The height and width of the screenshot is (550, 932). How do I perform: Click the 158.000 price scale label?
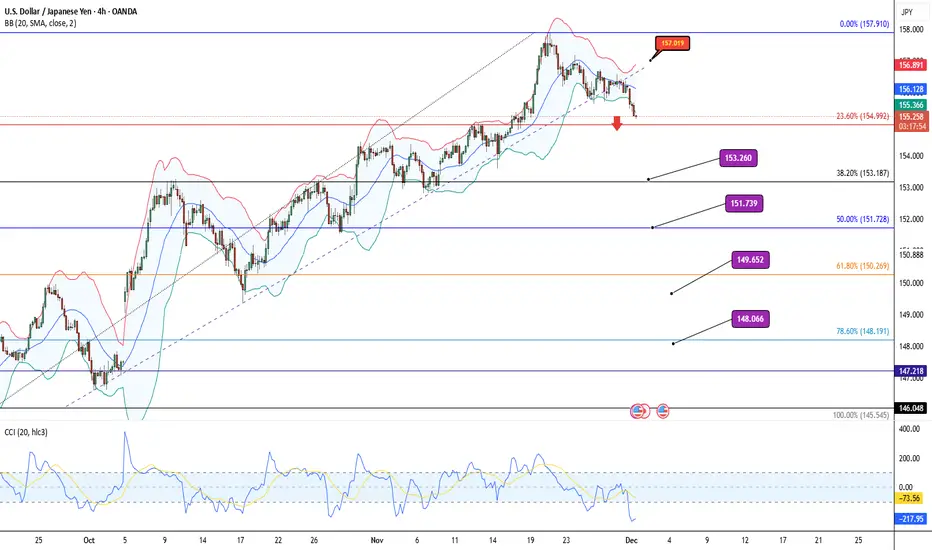click(911, 29)
